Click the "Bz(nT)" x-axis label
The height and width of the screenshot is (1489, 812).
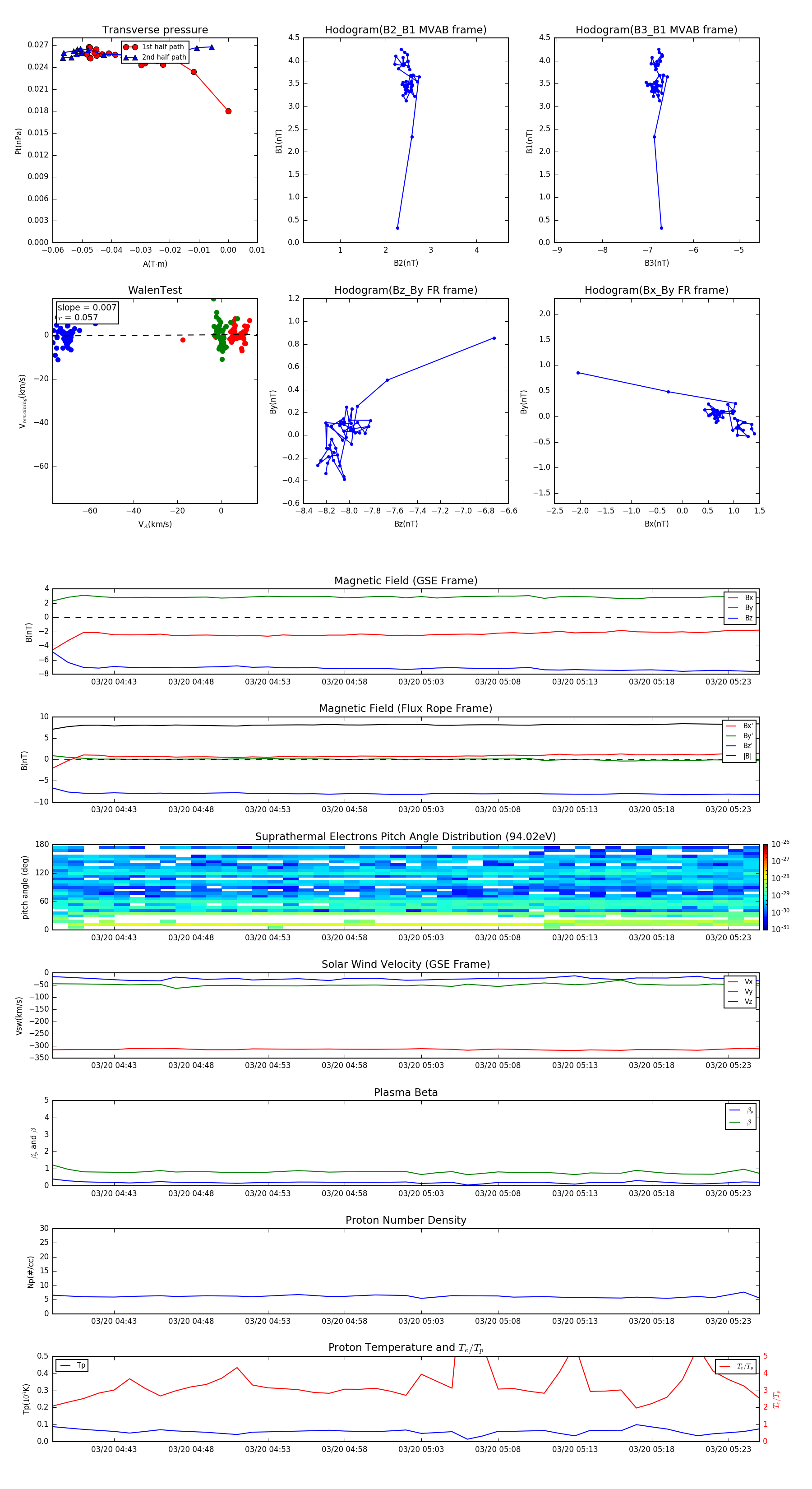point(406,524)
